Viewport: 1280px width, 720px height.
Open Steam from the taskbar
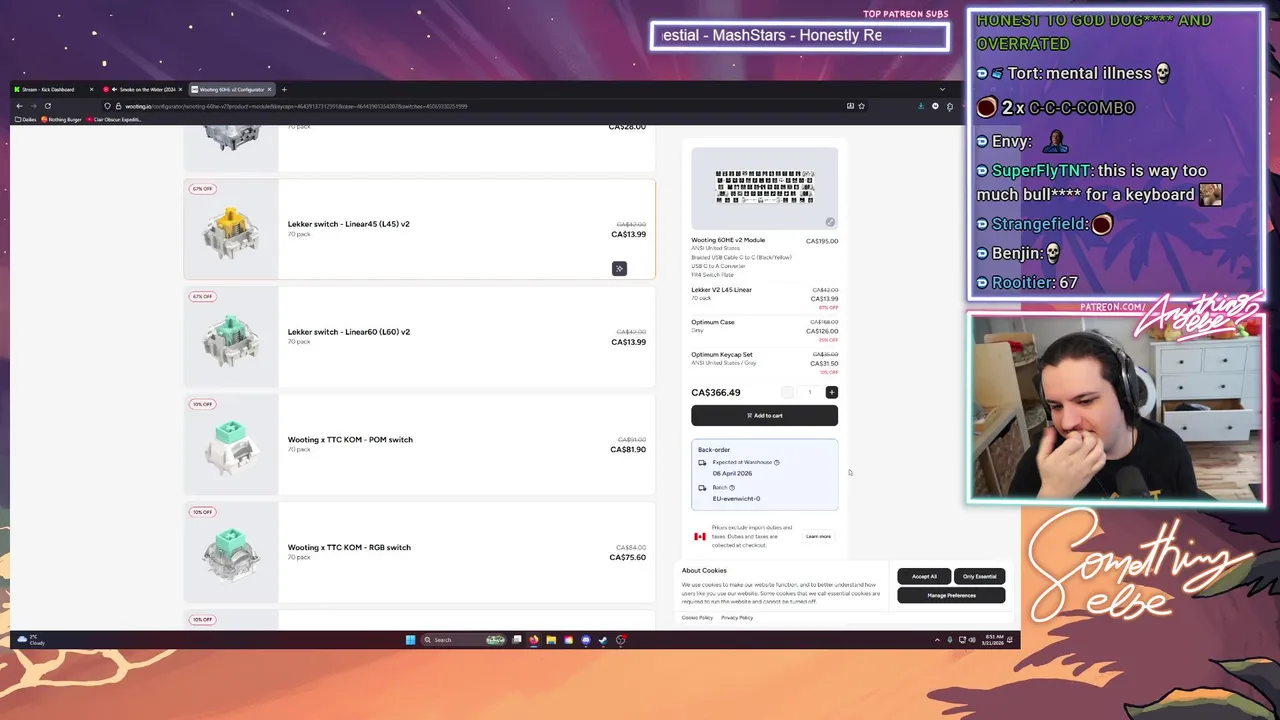(x=603, y=640)
